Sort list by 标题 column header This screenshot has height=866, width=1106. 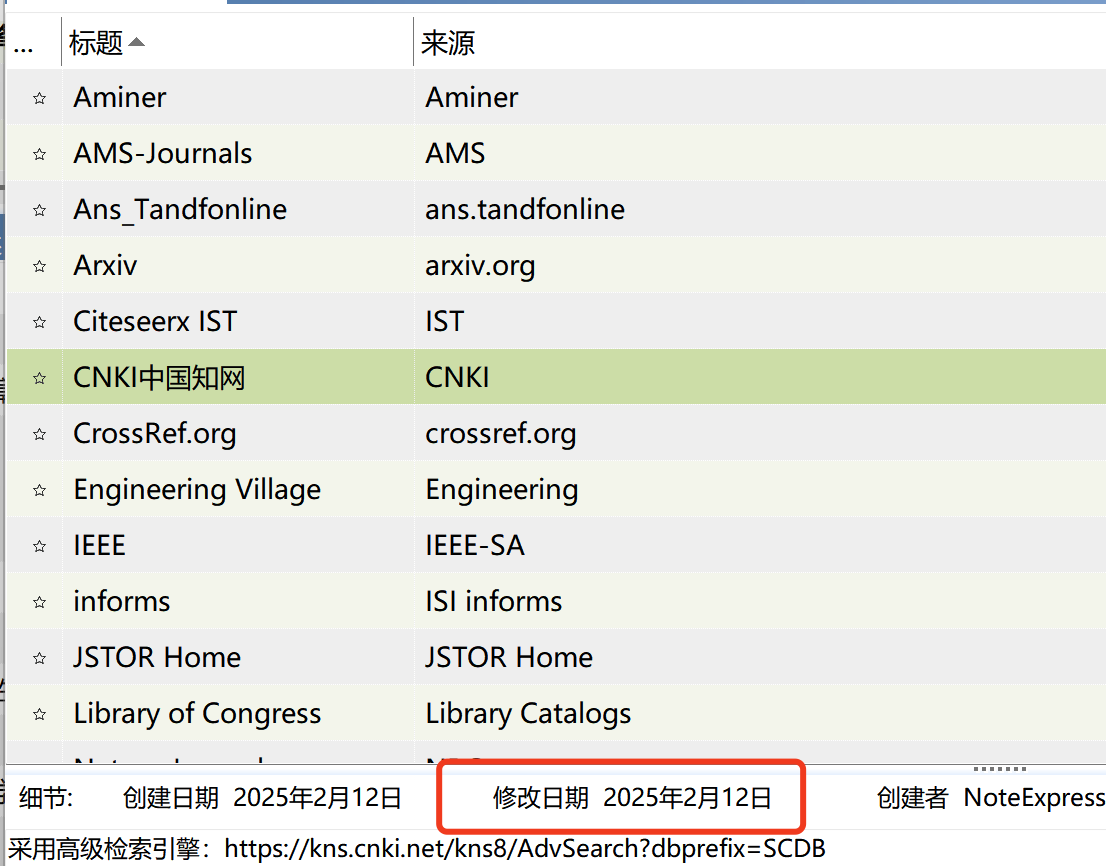[237, 43]
